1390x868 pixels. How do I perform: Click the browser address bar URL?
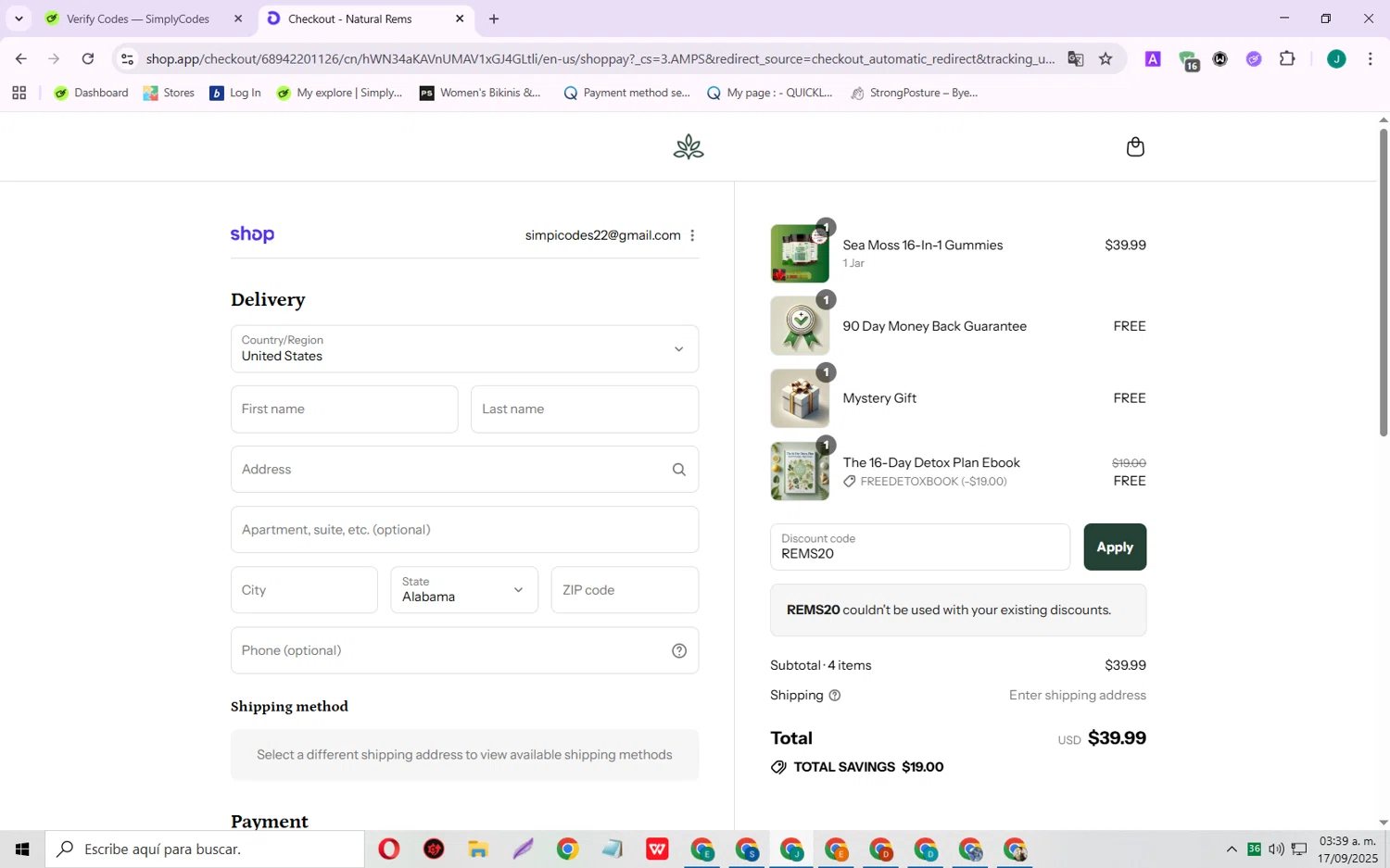coord(600,59)
